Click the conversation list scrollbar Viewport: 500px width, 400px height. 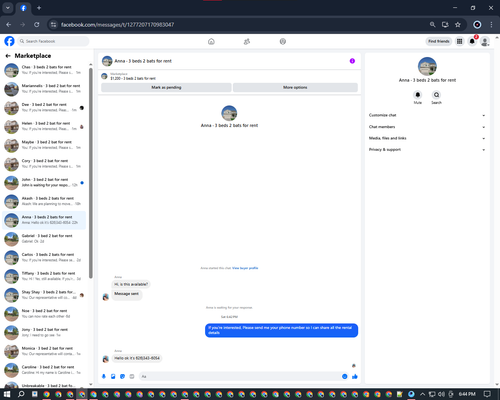91,173
